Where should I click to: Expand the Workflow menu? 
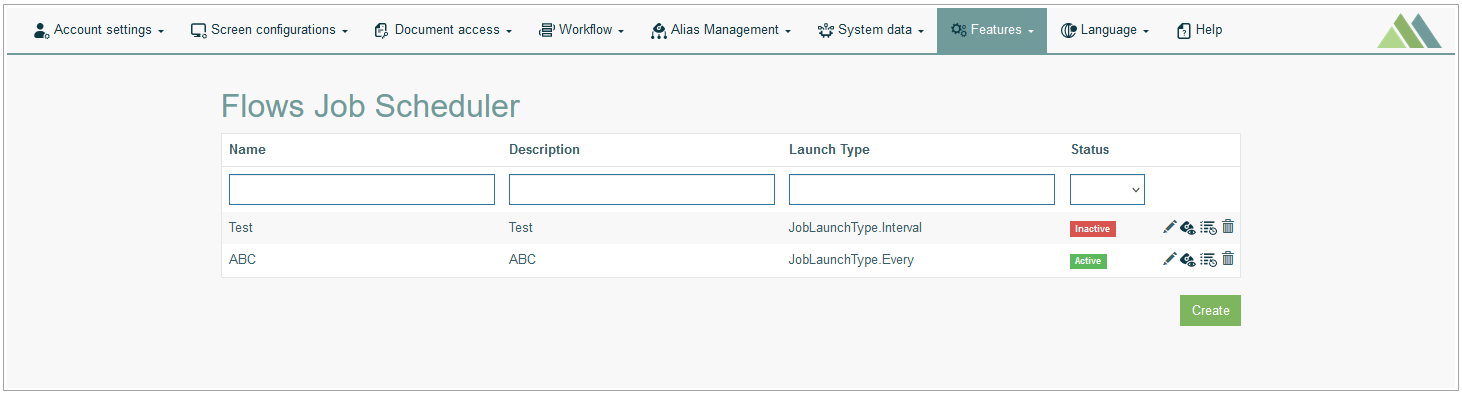point(581,30)
